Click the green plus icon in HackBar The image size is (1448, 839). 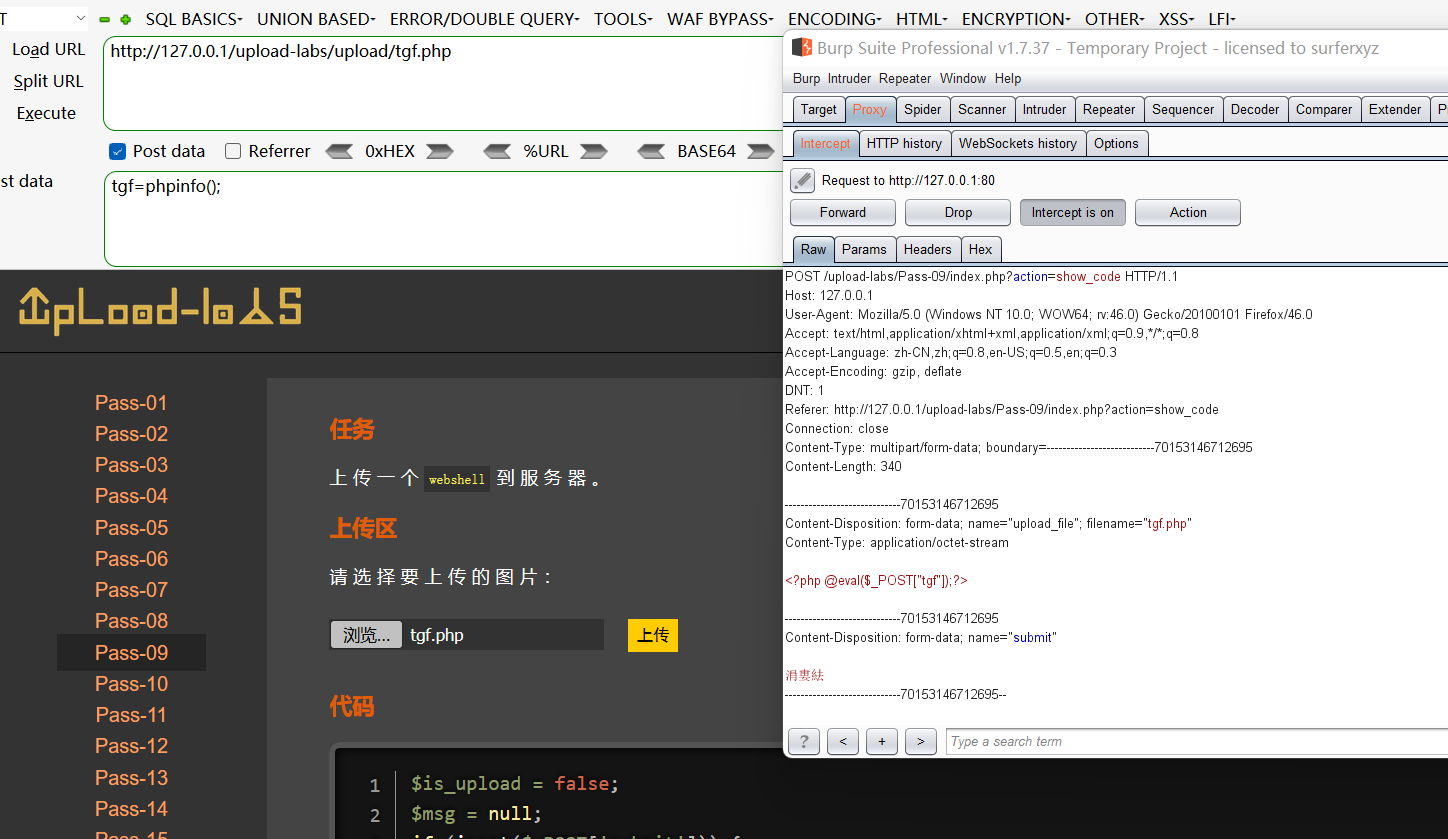pyautogui.click(x=125, y=19)
